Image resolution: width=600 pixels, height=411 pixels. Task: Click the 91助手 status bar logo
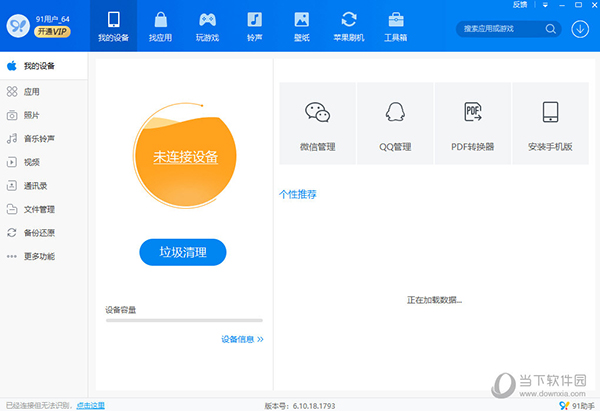tap(577, 406)
